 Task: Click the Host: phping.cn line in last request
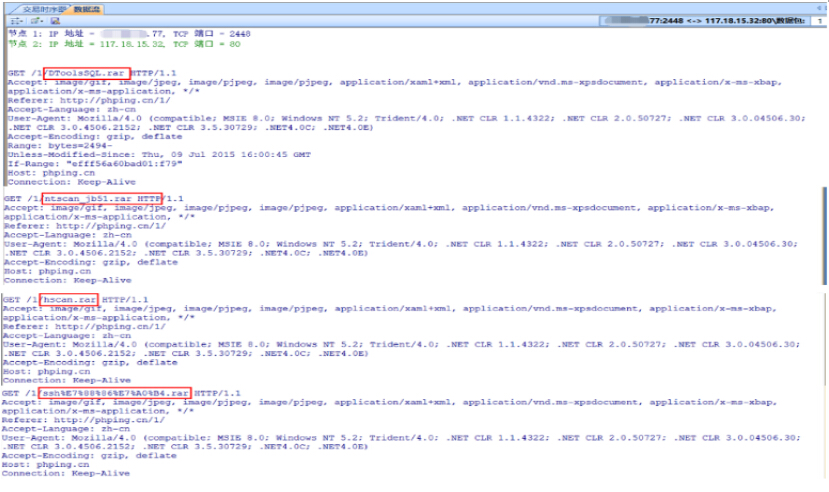click(40, 464)
